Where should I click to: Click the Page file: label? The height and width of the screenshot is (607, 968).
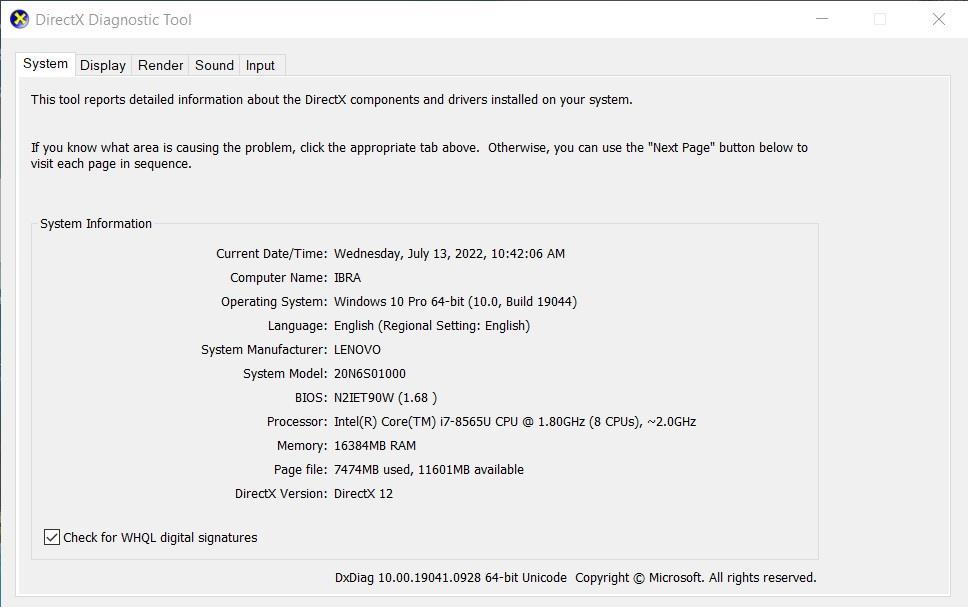click(301, 470)
